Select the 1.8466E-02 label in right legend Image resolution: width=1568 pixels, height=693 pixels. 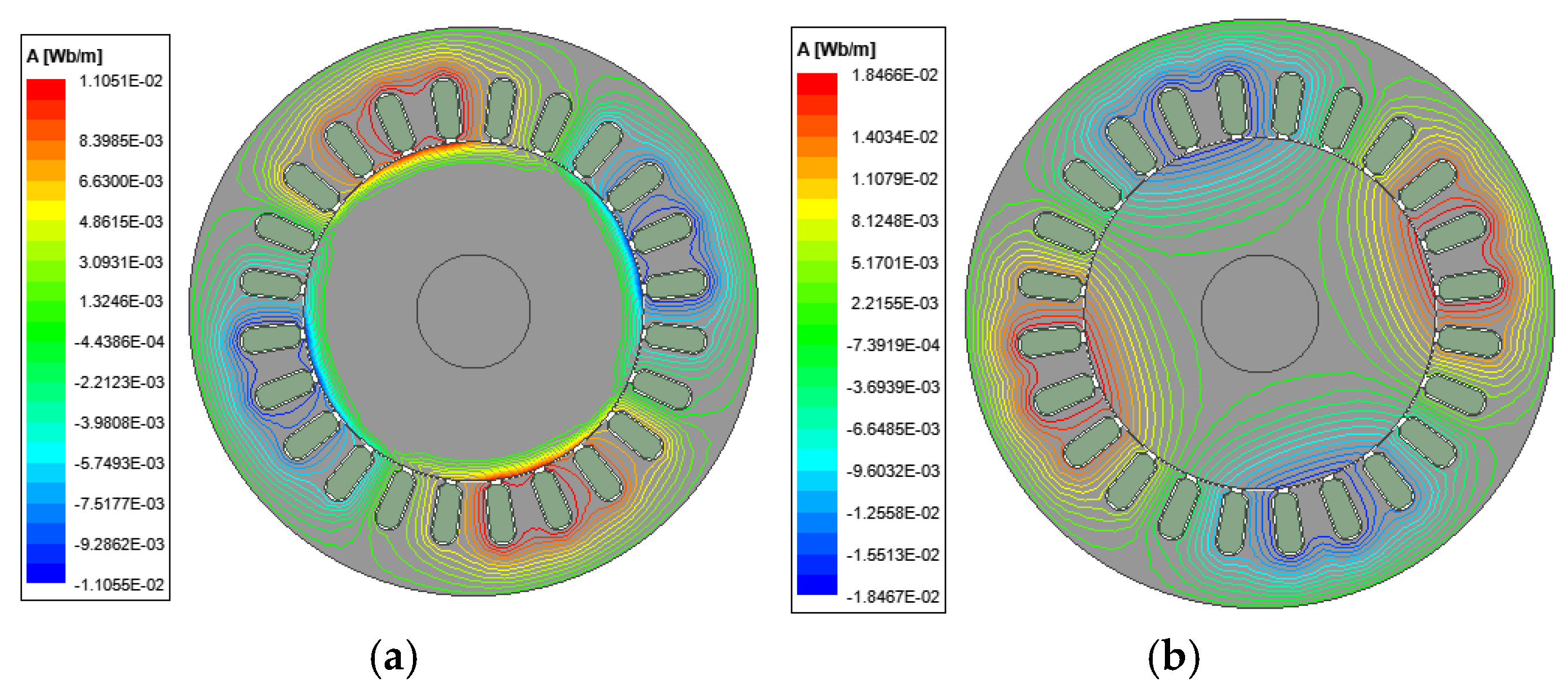(x=894, y=75)
